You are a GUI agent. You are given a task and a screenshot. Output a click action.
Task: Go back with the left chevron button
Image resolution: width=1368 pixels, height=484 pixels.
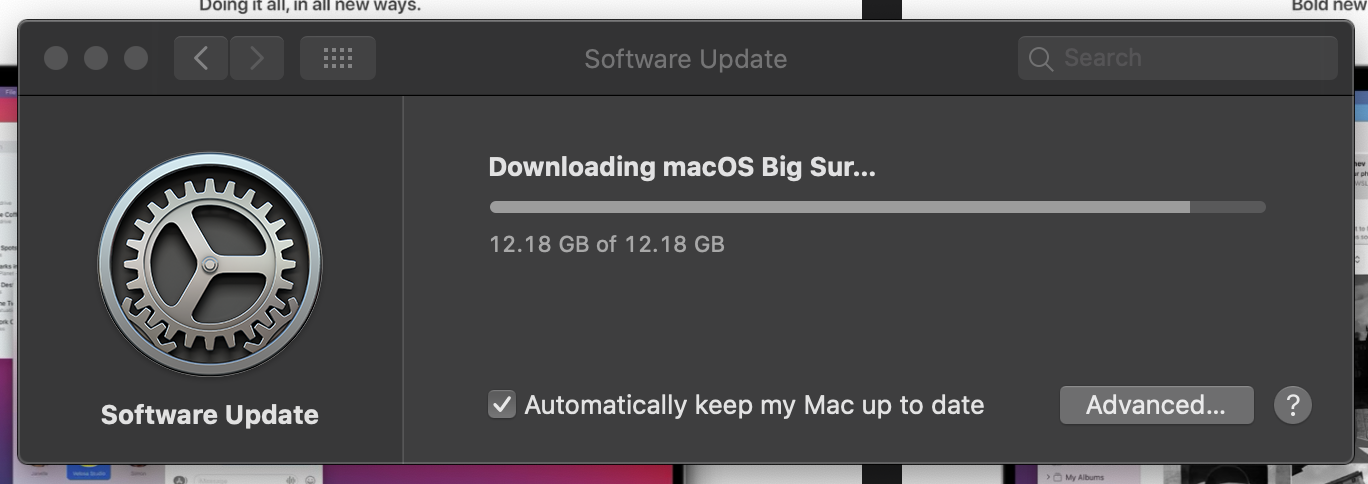pos(201,58)
